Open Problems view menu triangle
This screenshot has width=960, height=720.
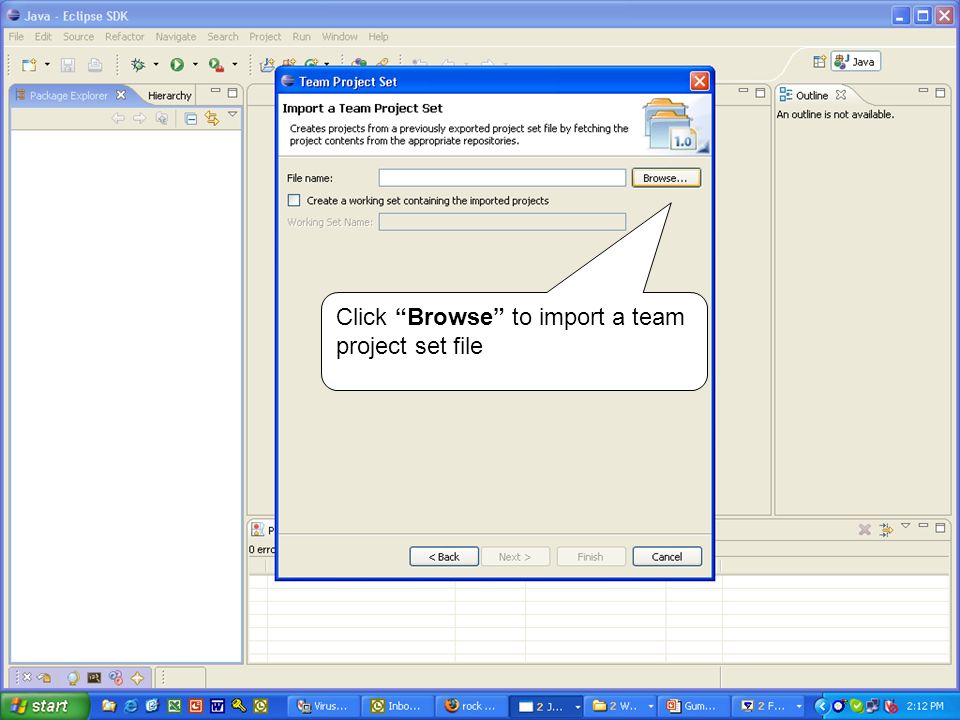pos(906,525)
